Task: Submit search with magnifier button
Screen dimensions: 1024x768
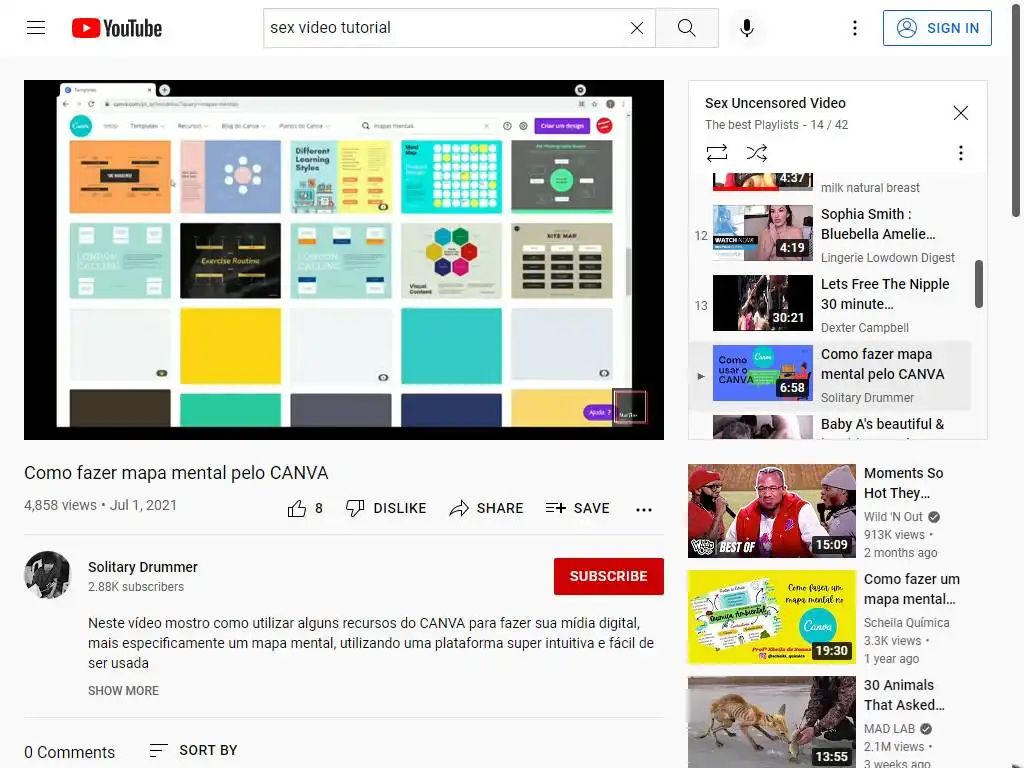Action: (x=686, y=28)
